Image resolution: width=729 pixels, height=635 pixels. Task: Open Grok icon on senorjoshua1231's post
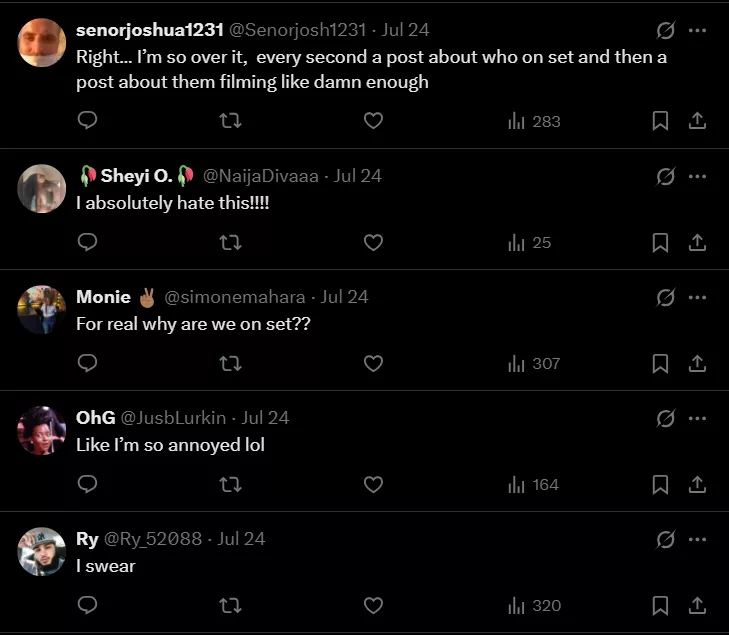point(665,30)
